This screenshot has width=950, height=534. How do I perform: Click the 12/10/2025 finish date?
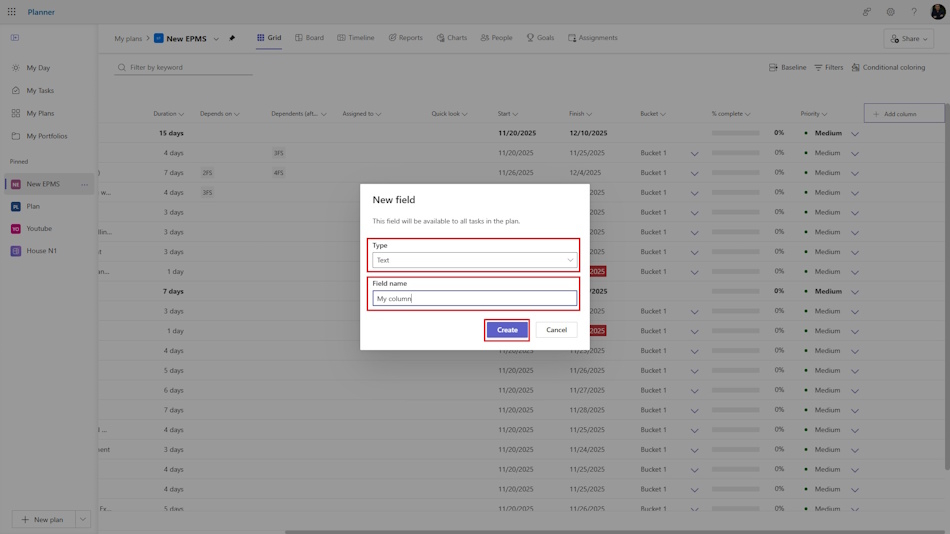coord(588,133)
